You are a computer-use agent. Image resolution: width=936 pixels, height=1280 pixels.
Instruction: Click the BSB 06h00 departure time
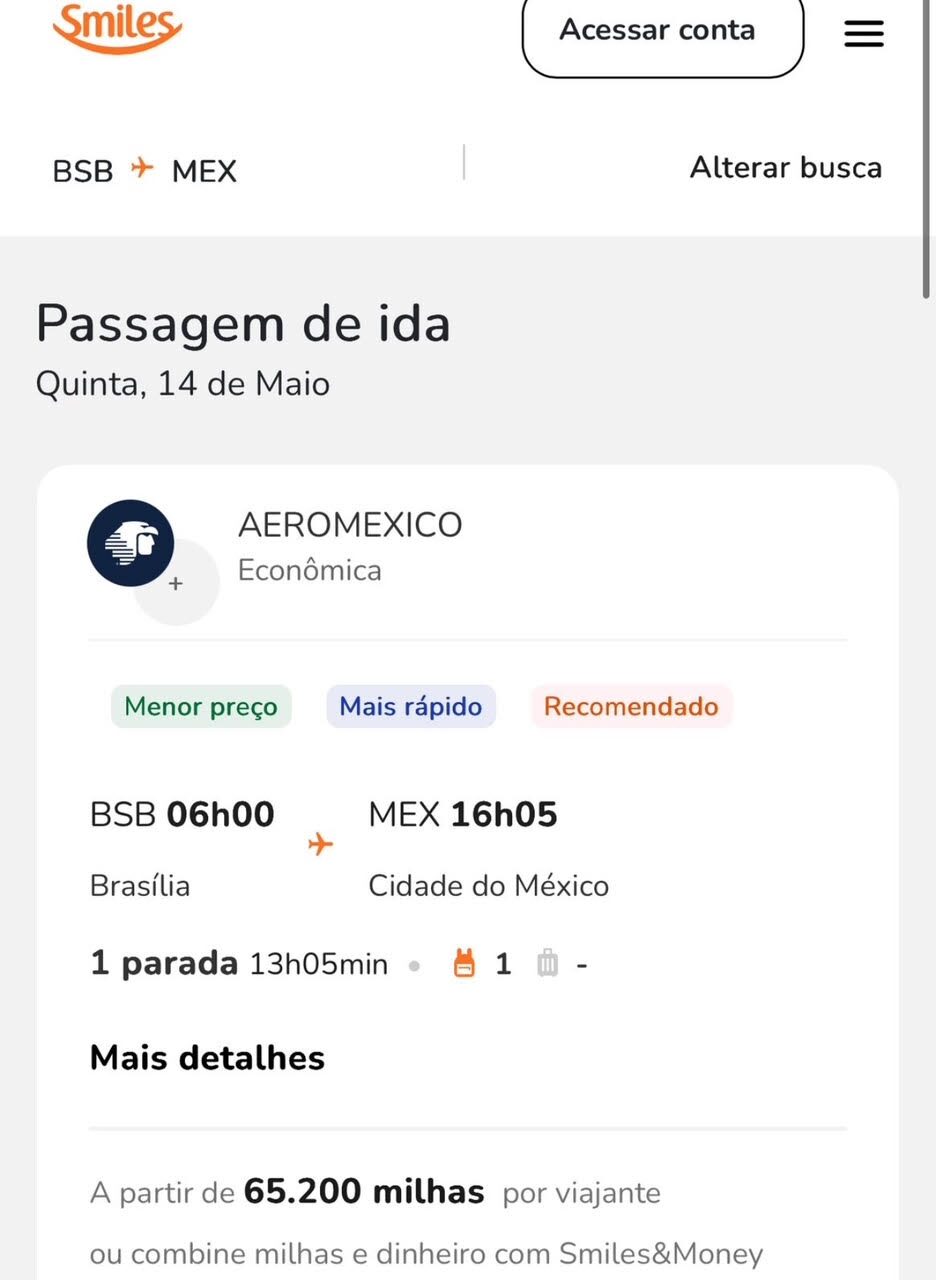(x=182, y=815)
